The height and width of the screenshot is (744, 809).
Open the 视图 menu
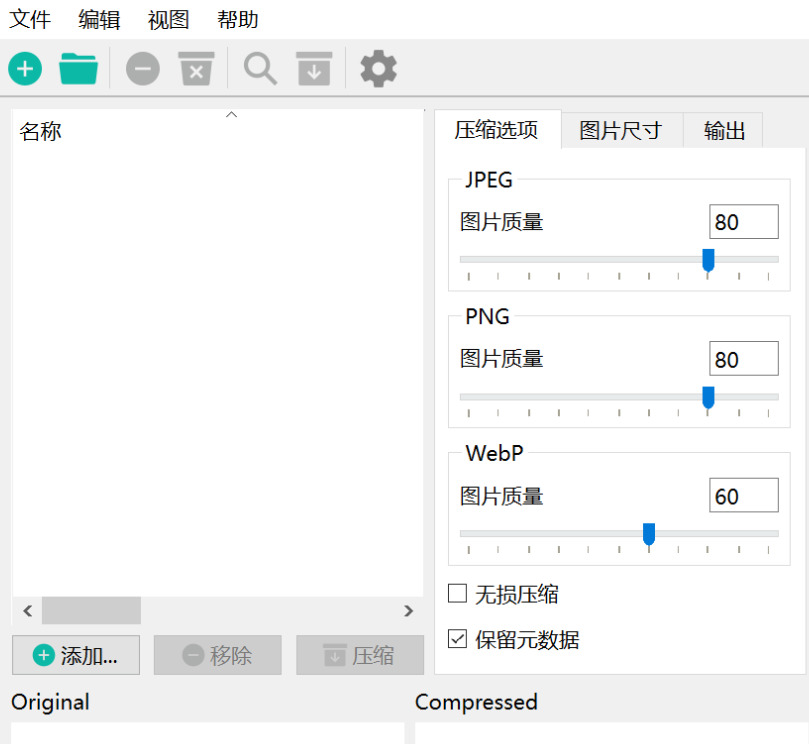[x=168, y=20]
